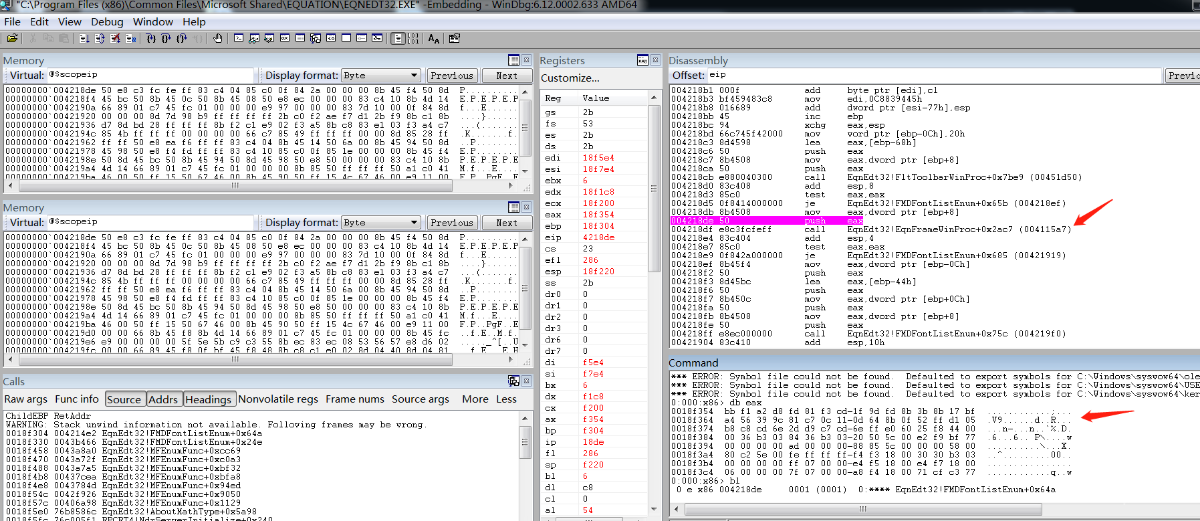
Task: Click the Stop Debugging toolbar icon
Action: 115,38
